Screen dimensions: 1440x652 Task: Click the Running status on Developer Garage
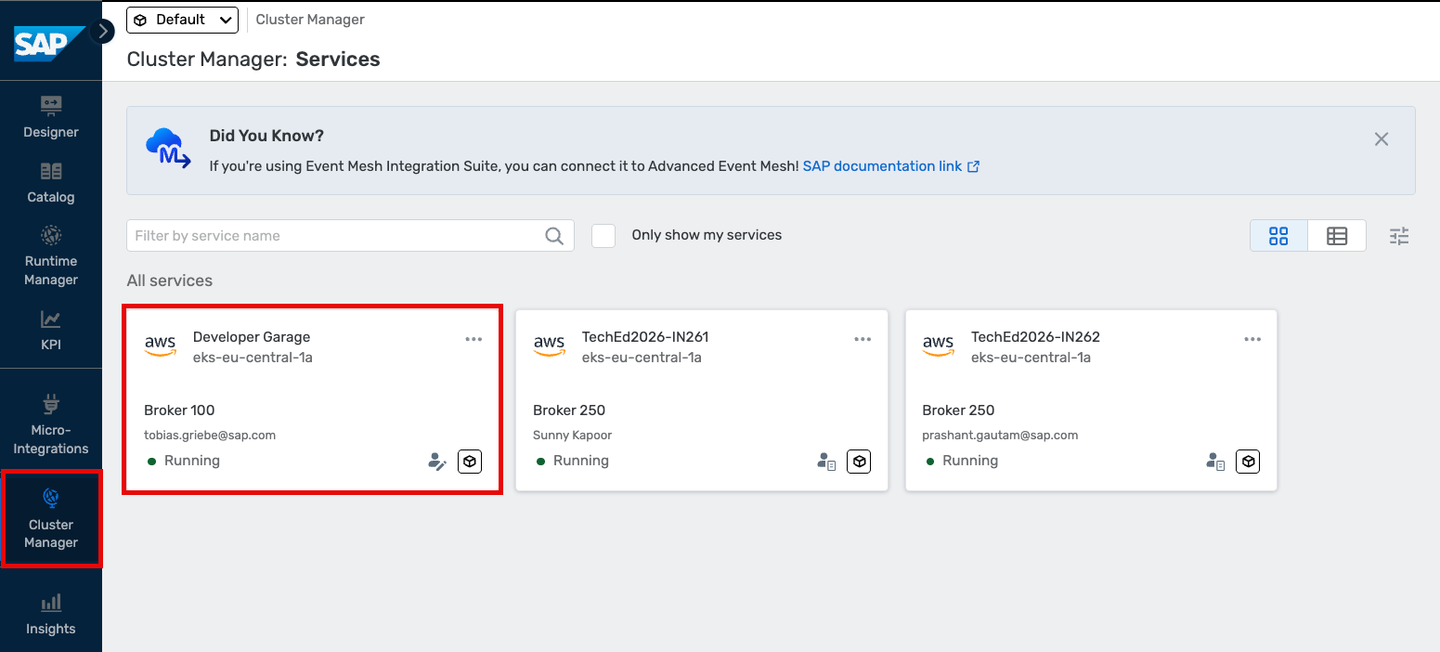click(x=183, y=461)
